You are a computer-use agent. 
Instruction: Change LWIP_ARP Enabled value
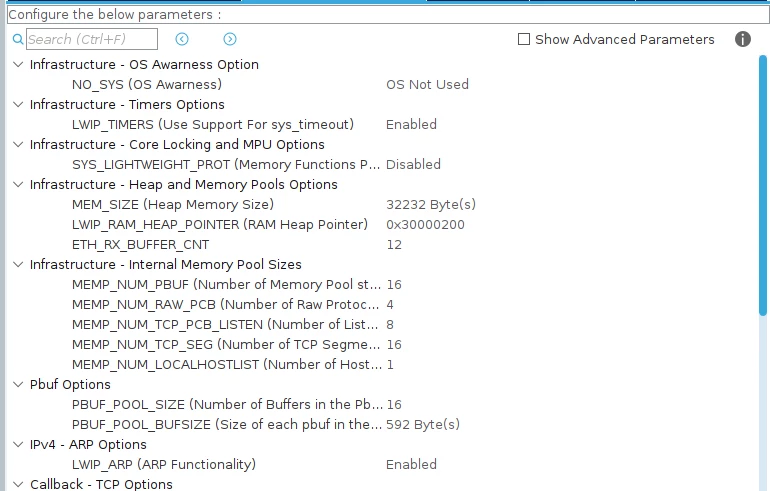click(x=411, y=464)
